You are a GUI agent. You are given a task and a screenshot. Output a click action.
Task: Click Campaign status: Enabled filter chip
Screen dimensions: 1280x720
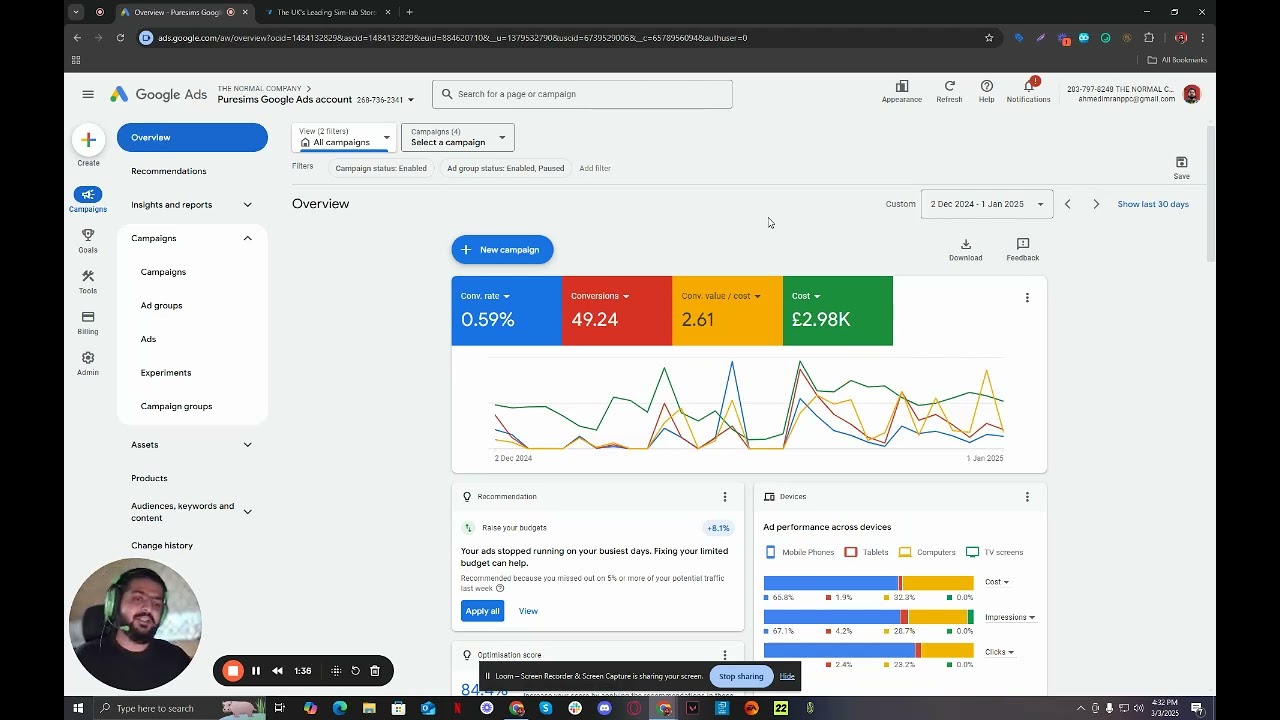[381, 168]
